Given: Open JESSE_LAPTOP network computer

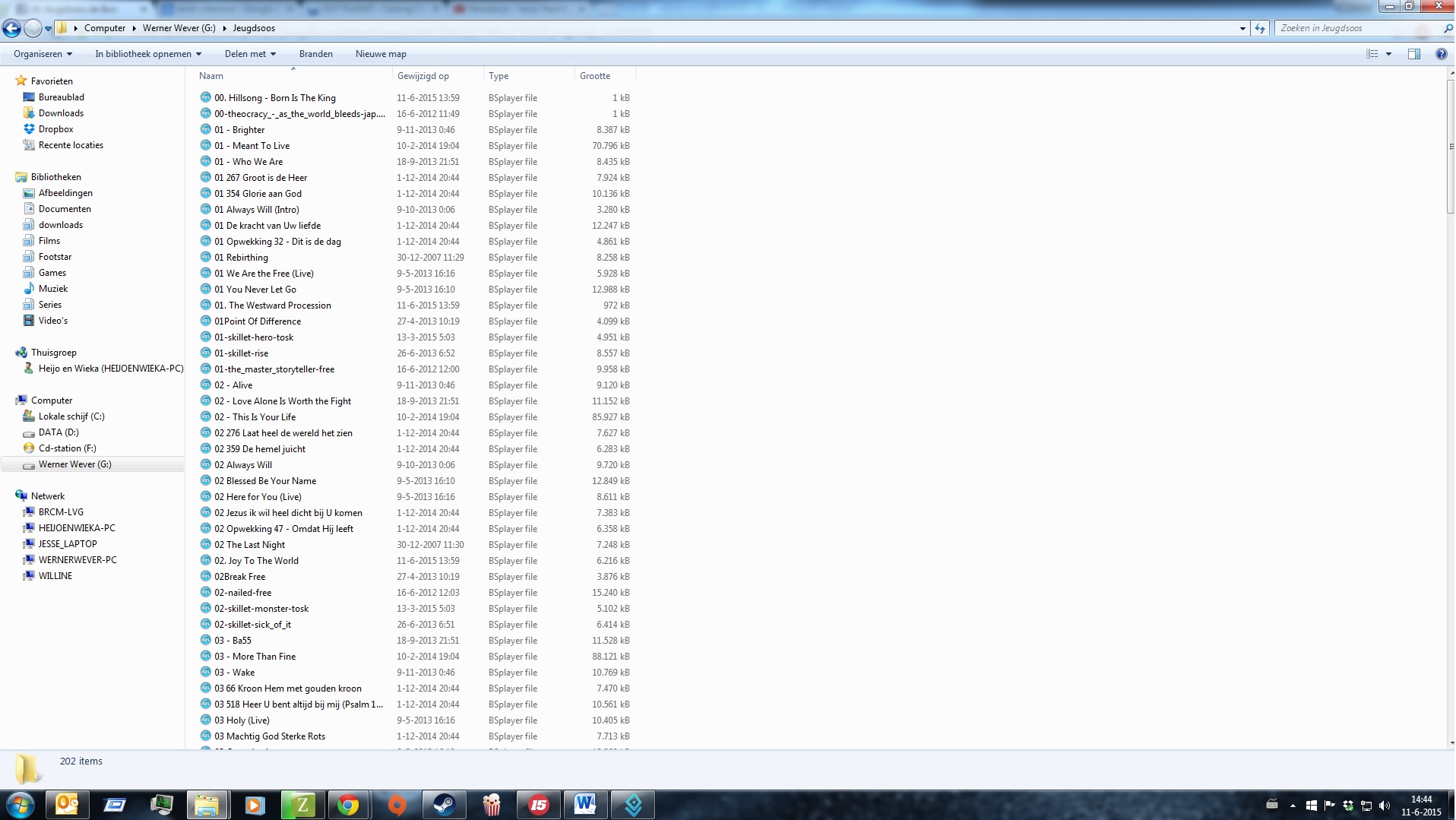Looking at the screenshot, I should click(x=68, y=544).
